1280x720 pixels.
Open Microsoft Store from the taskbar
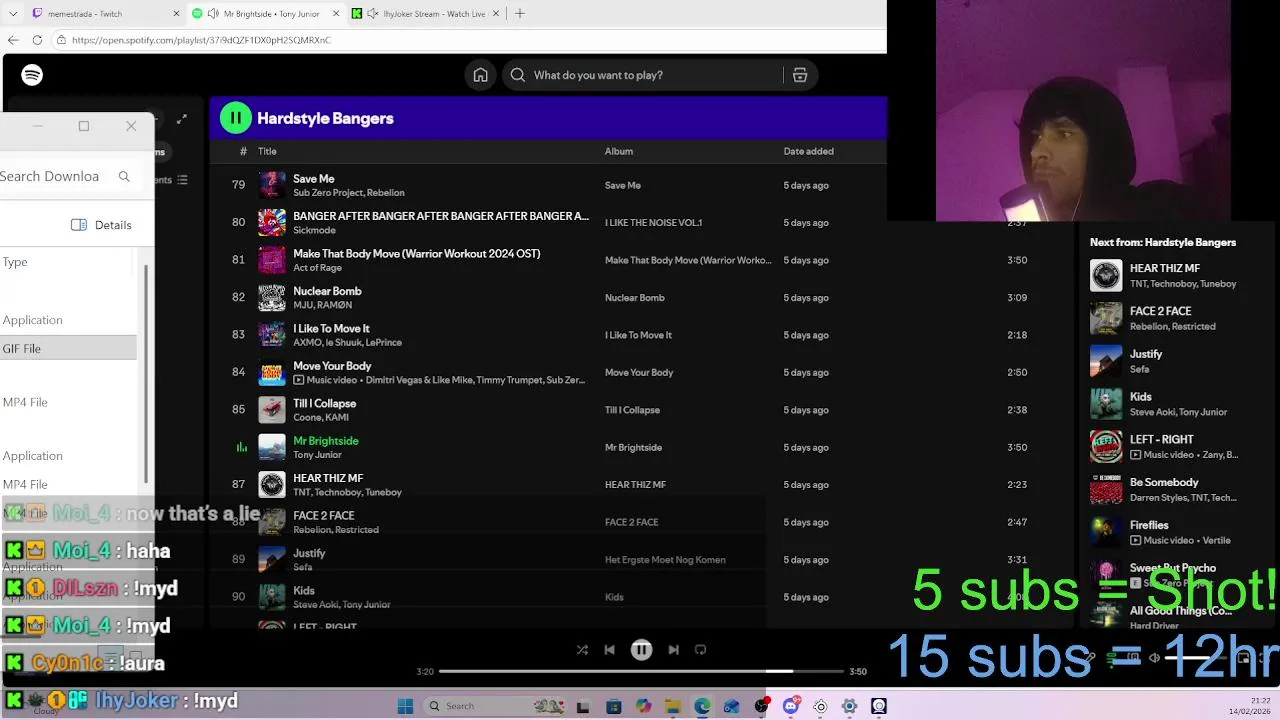614,706
